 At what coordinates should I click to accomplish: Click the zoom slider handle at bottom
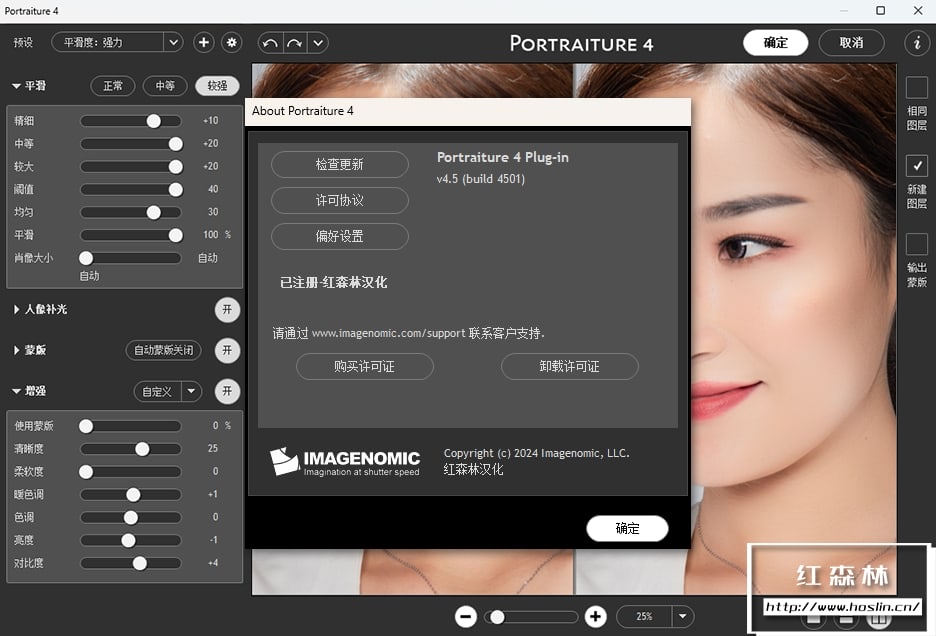(x=497, y=616)
